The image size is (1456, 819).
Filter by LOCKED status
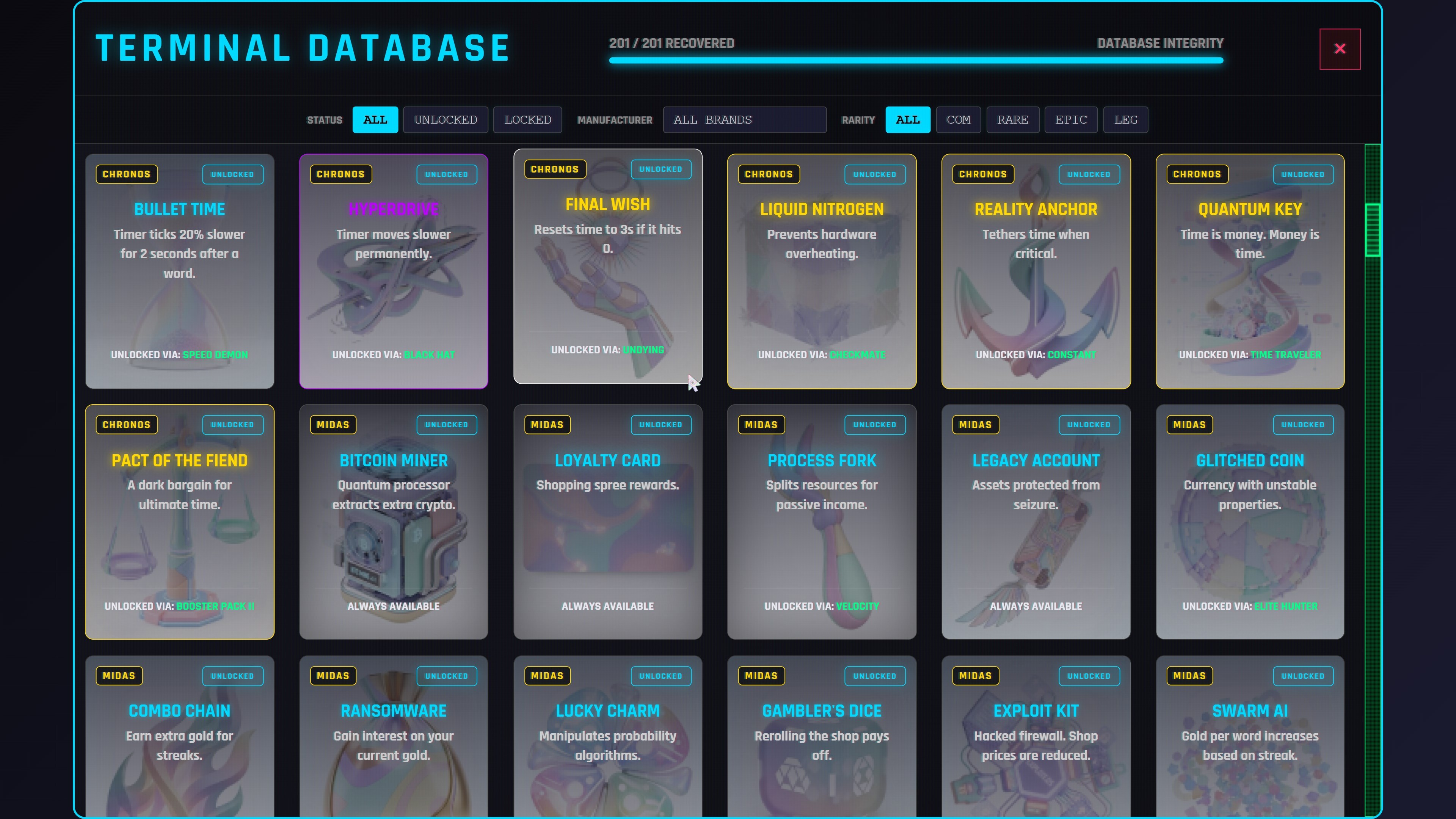(527, 120)
